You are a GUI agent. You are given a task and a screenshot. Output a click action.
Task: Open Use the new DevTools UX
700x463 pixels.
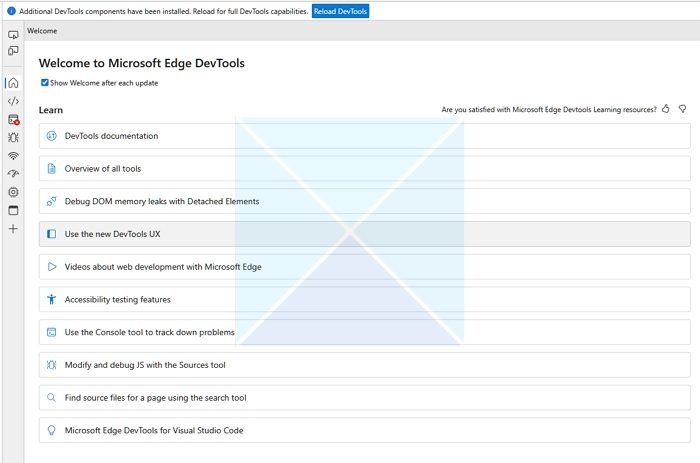tap(112, 234)
